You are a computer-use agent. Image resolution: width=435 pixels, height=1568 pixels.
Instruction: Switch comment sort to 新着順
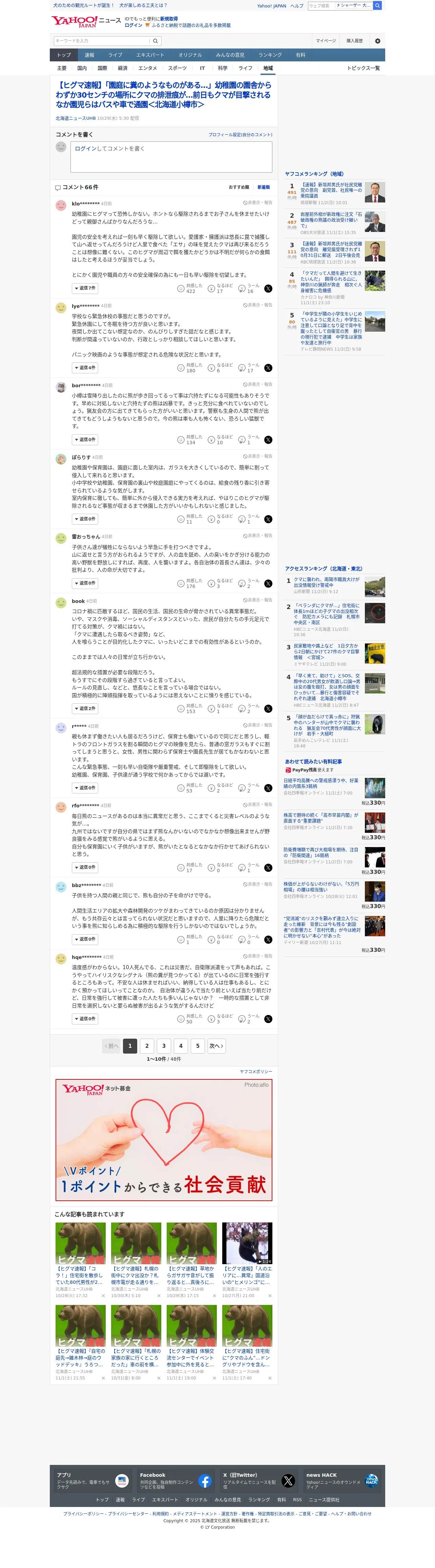(264, 188)
